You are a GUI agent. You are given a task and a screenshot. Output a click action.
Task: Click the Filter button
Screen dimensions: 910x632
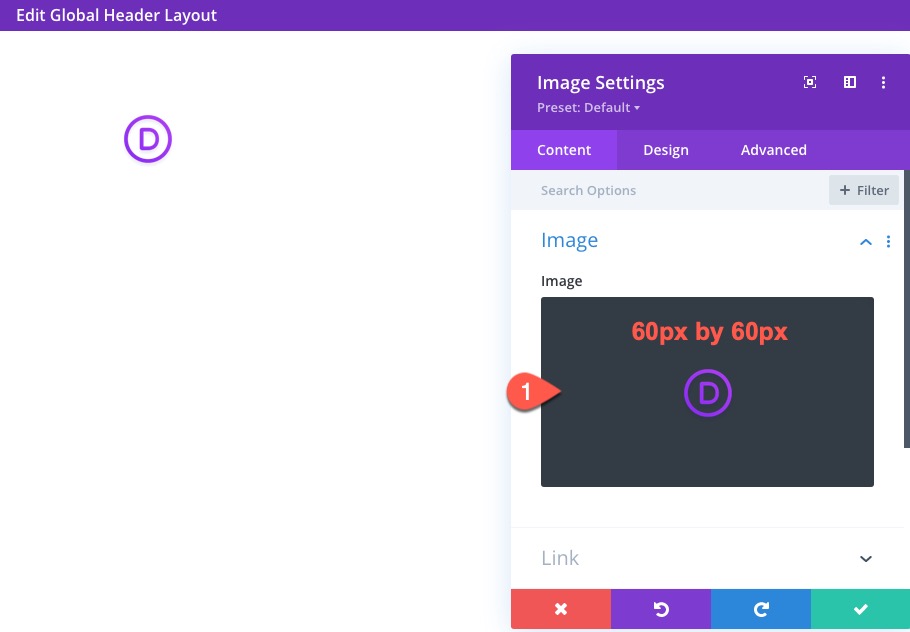tap(864, 190)
